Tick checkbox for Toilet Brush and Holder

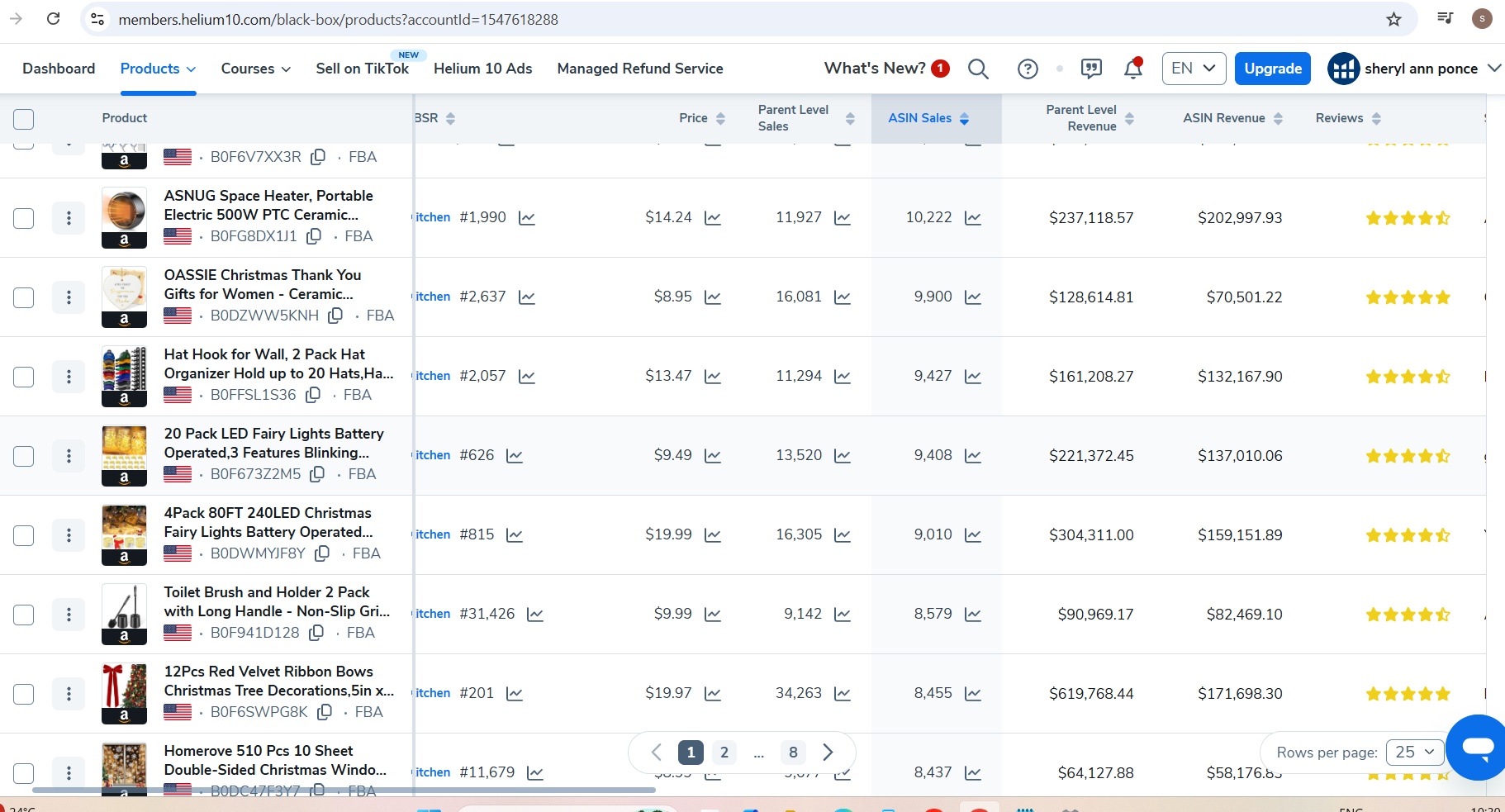[x=24, y=615]
